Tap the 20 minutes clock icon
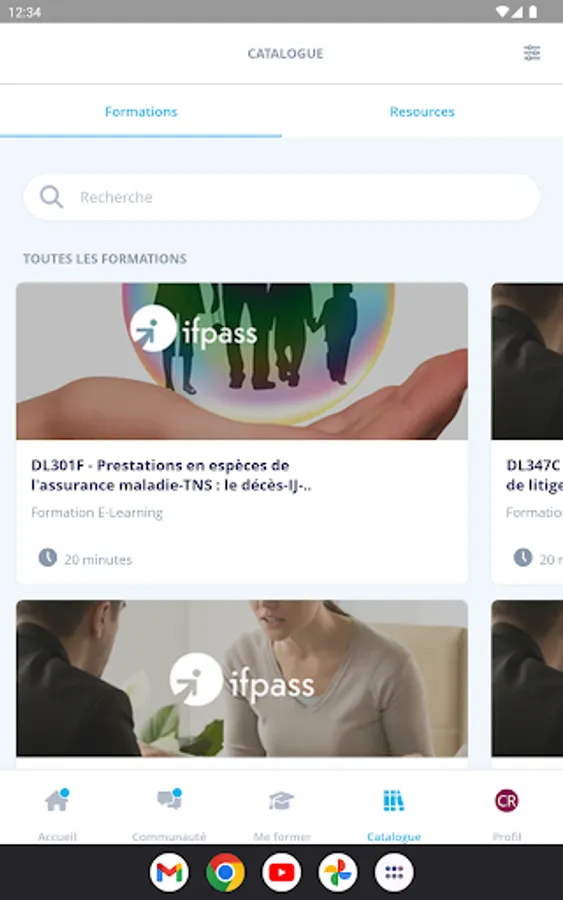This screenshot has width=563, height=900. click(48, 557)
